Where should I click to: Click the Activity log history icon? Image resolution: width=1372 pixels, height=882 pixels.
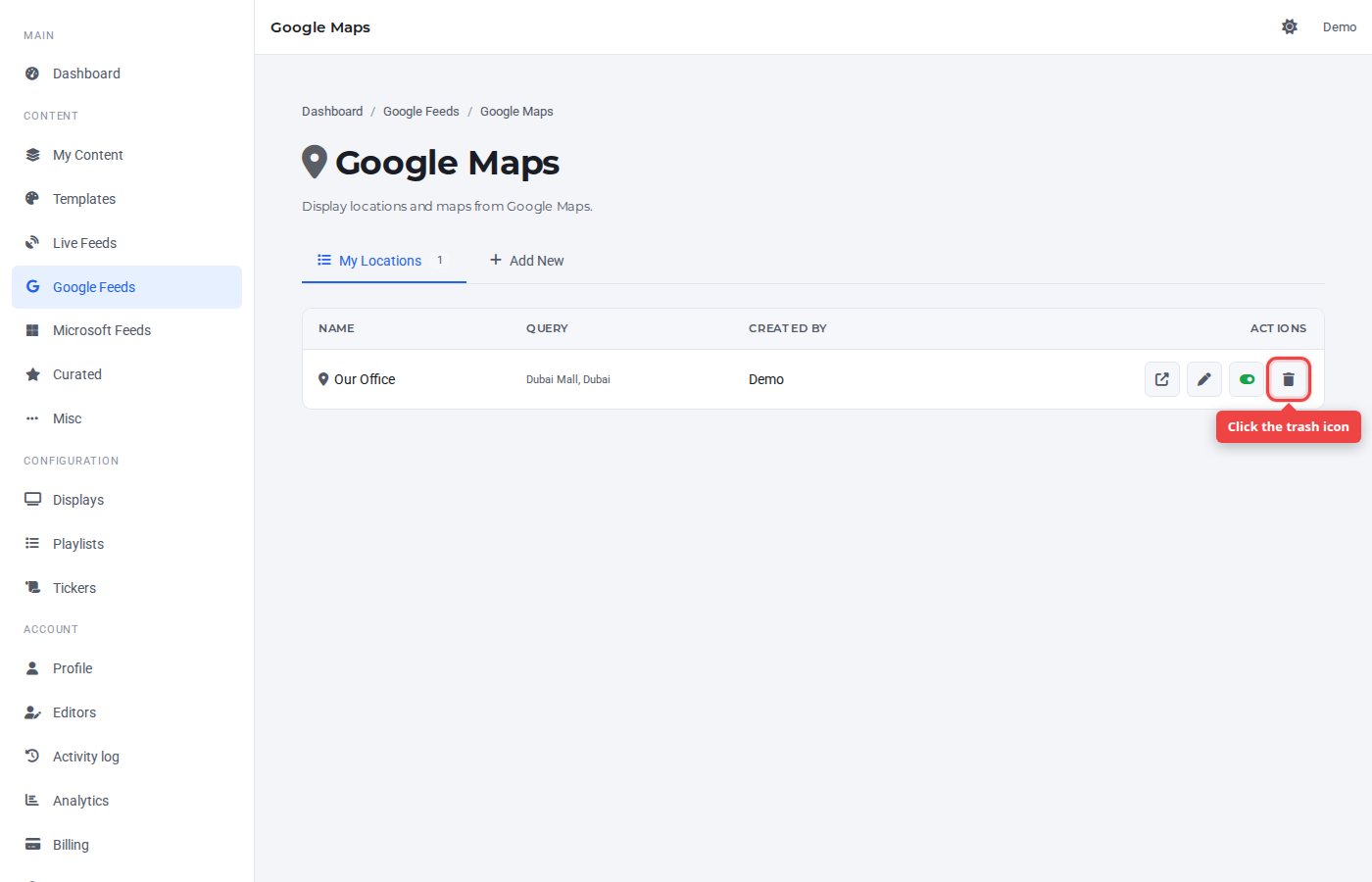[32, 757]
